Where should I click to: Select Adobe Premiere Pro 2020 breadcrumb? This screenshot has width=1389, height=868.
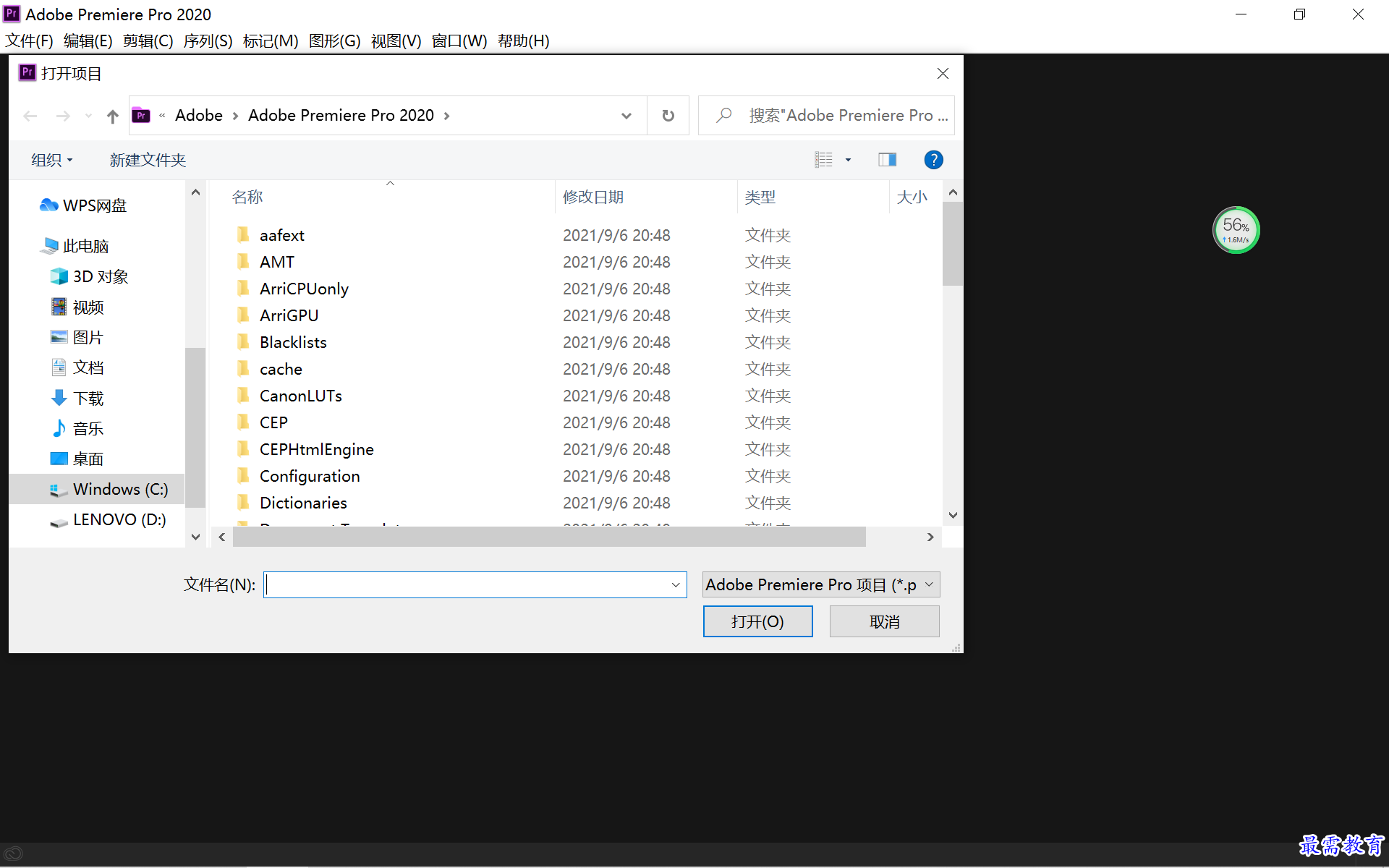click(341, 116)
